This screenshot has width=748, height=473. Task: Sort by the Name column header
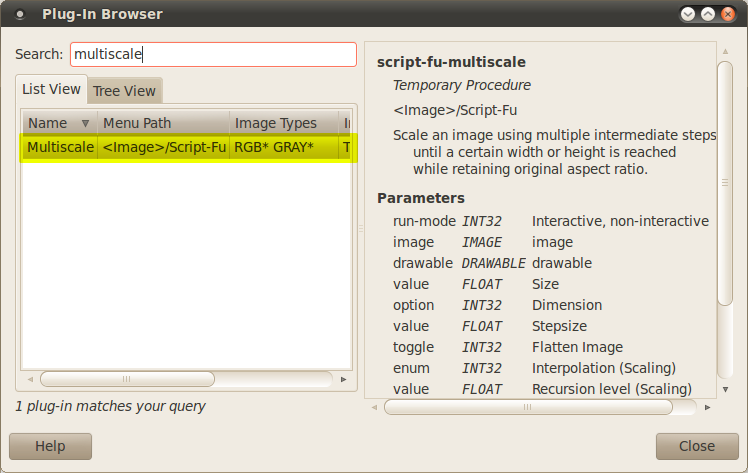point(60,123)
